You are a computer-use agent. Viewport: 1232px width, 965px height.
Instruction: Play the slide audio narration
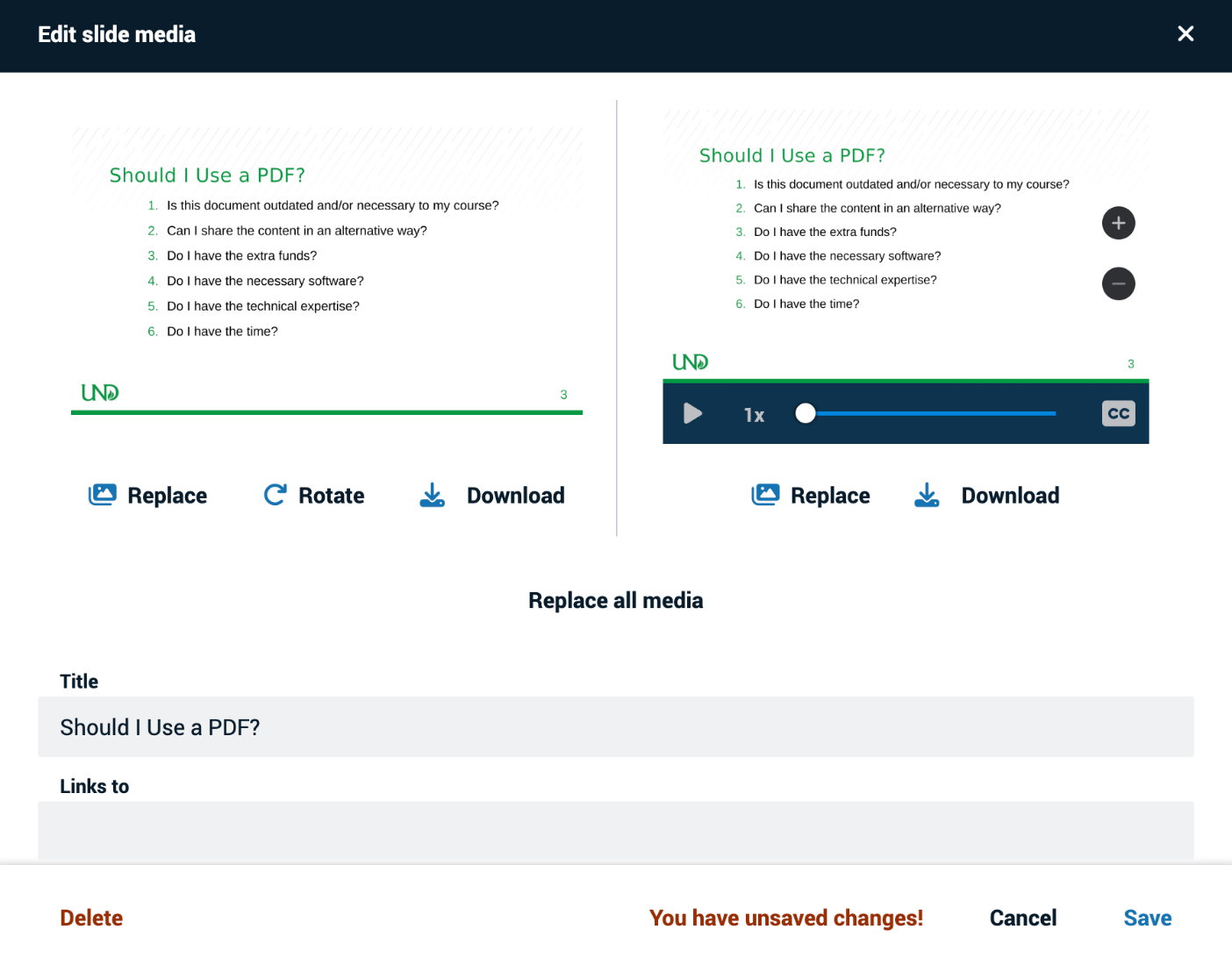pyautogui.click(x=692, y=413)
